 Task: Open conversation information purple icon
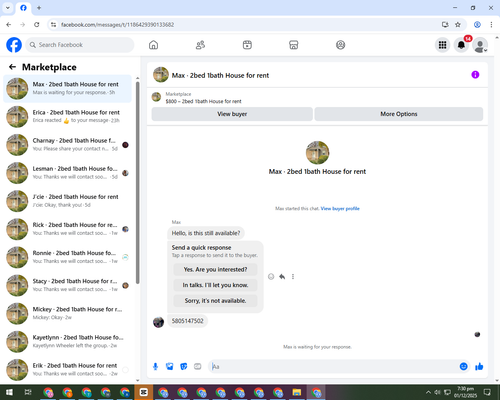coord(475,75)
